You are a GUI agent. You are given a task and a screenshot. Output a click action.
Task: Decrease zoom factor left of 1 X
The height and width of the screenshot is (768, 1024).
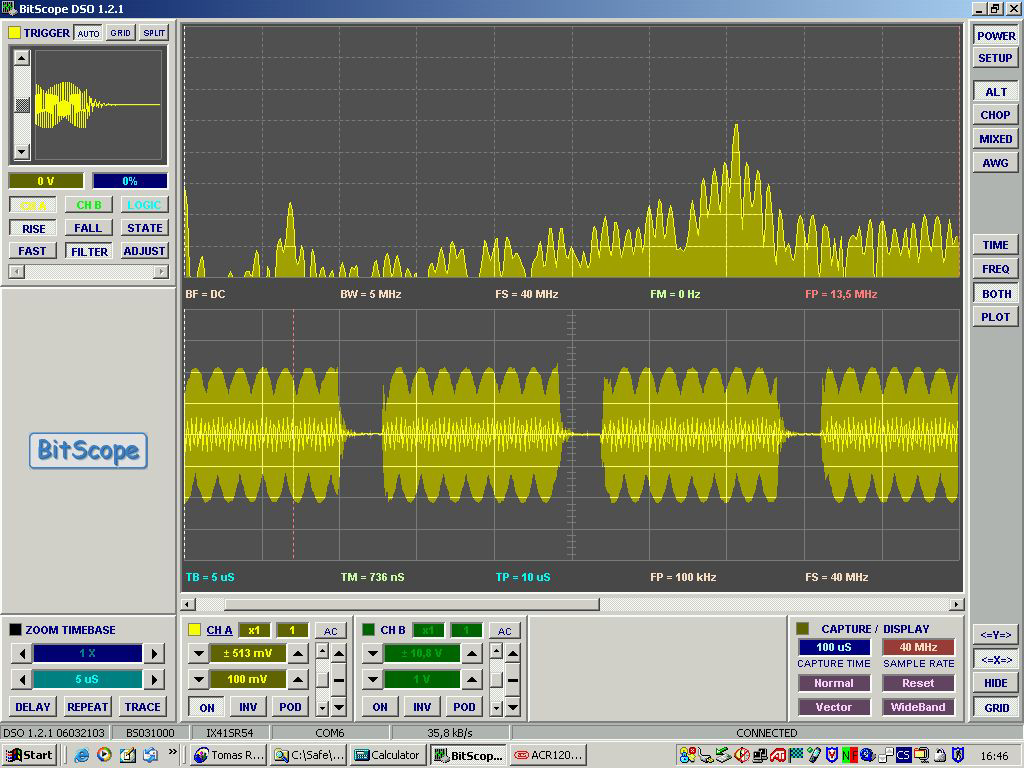[22, 654]
